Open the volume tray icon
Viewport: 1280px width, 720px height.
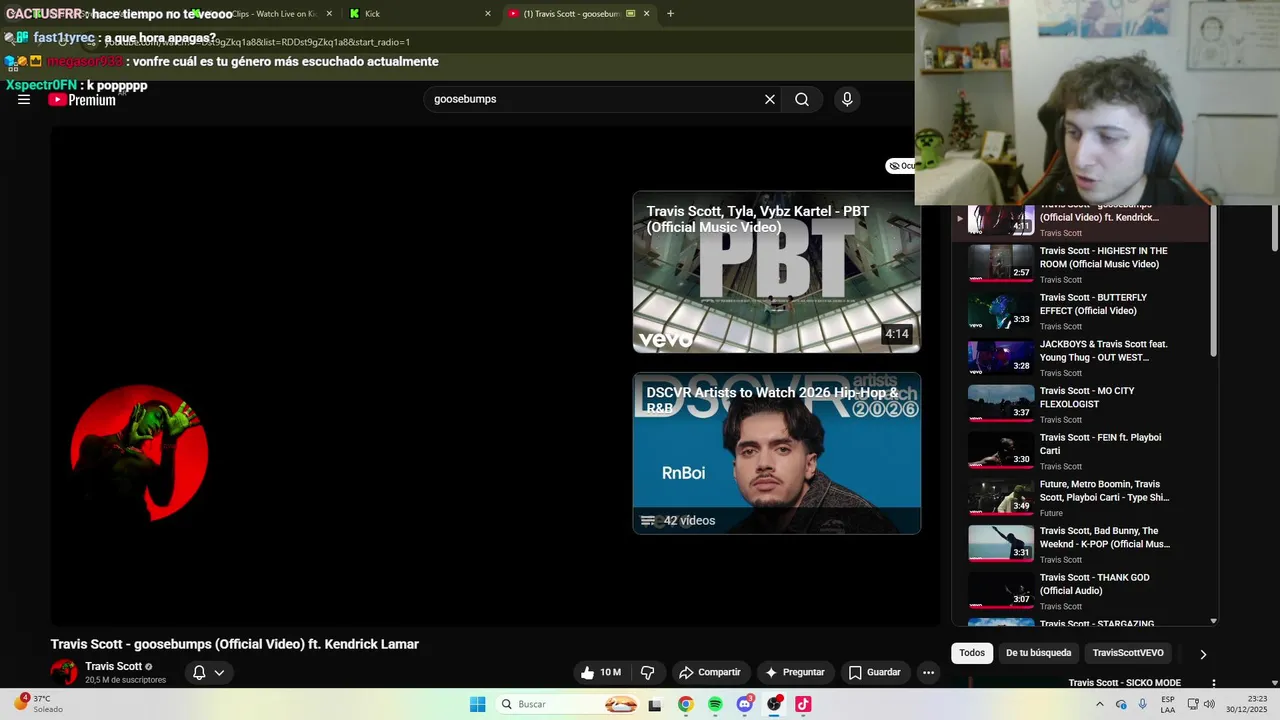click(x=1209, y=704)
